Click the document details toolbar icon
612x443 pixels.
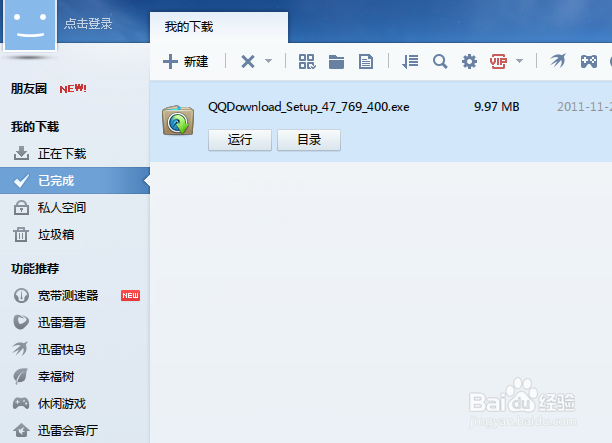click(x=366, y=61)
